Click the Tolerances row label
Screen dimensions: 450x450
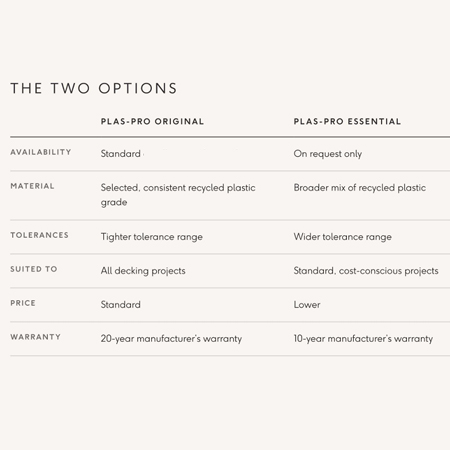(39, 235)
